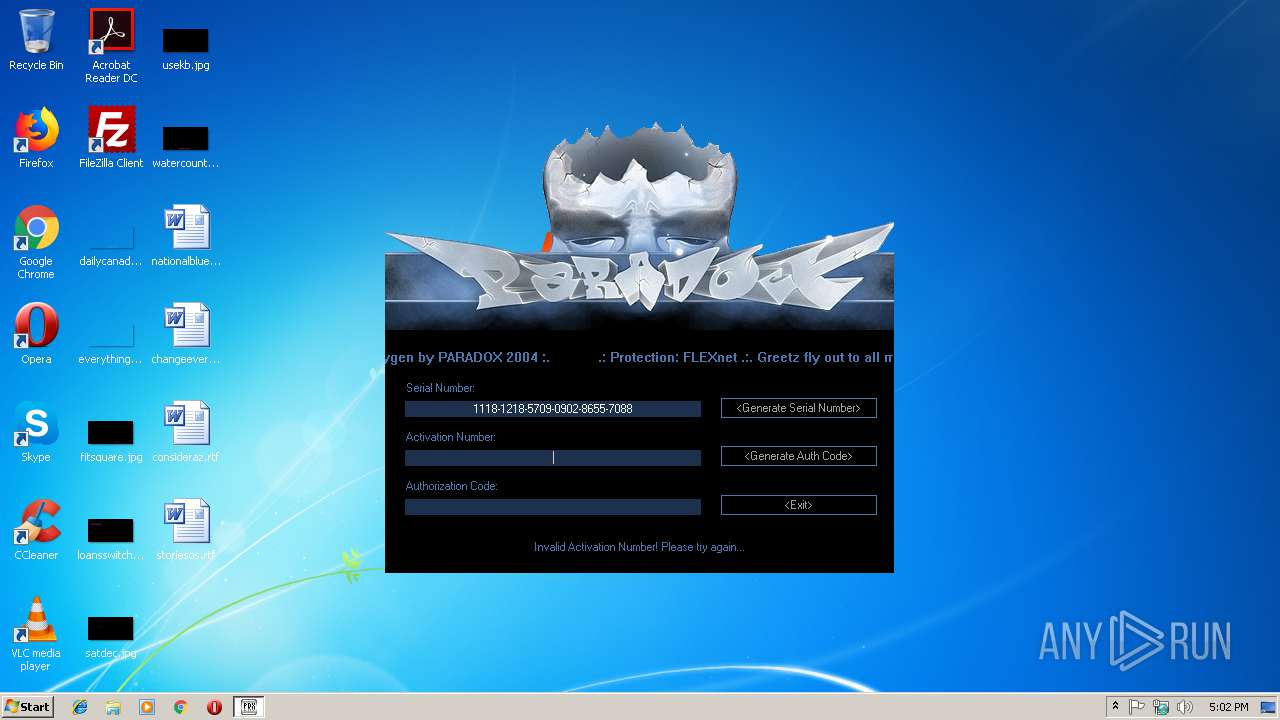
Task: Open Opera from the taskbar
Action: 214,707
